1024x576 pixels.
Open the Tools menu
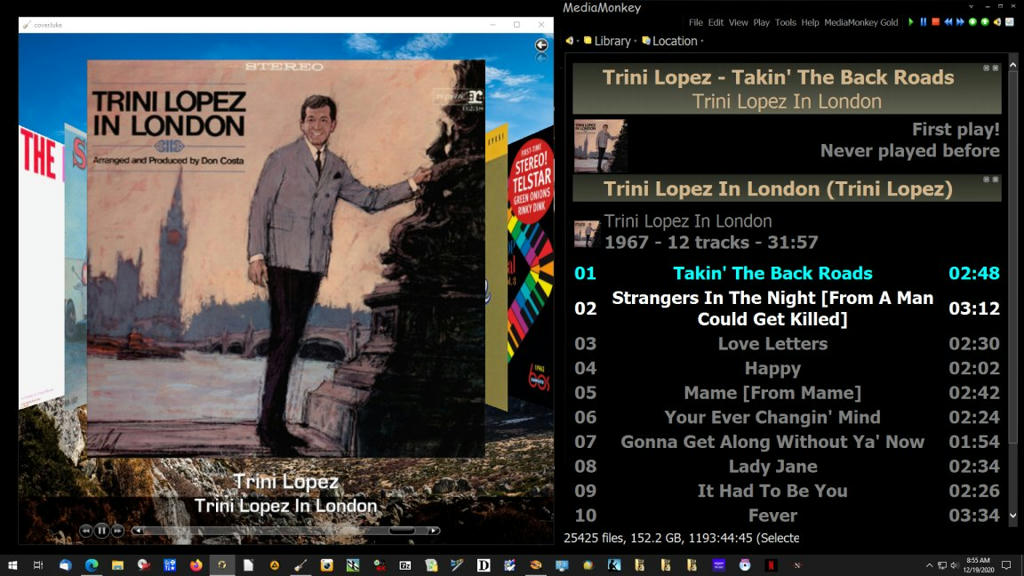point(785,22)
